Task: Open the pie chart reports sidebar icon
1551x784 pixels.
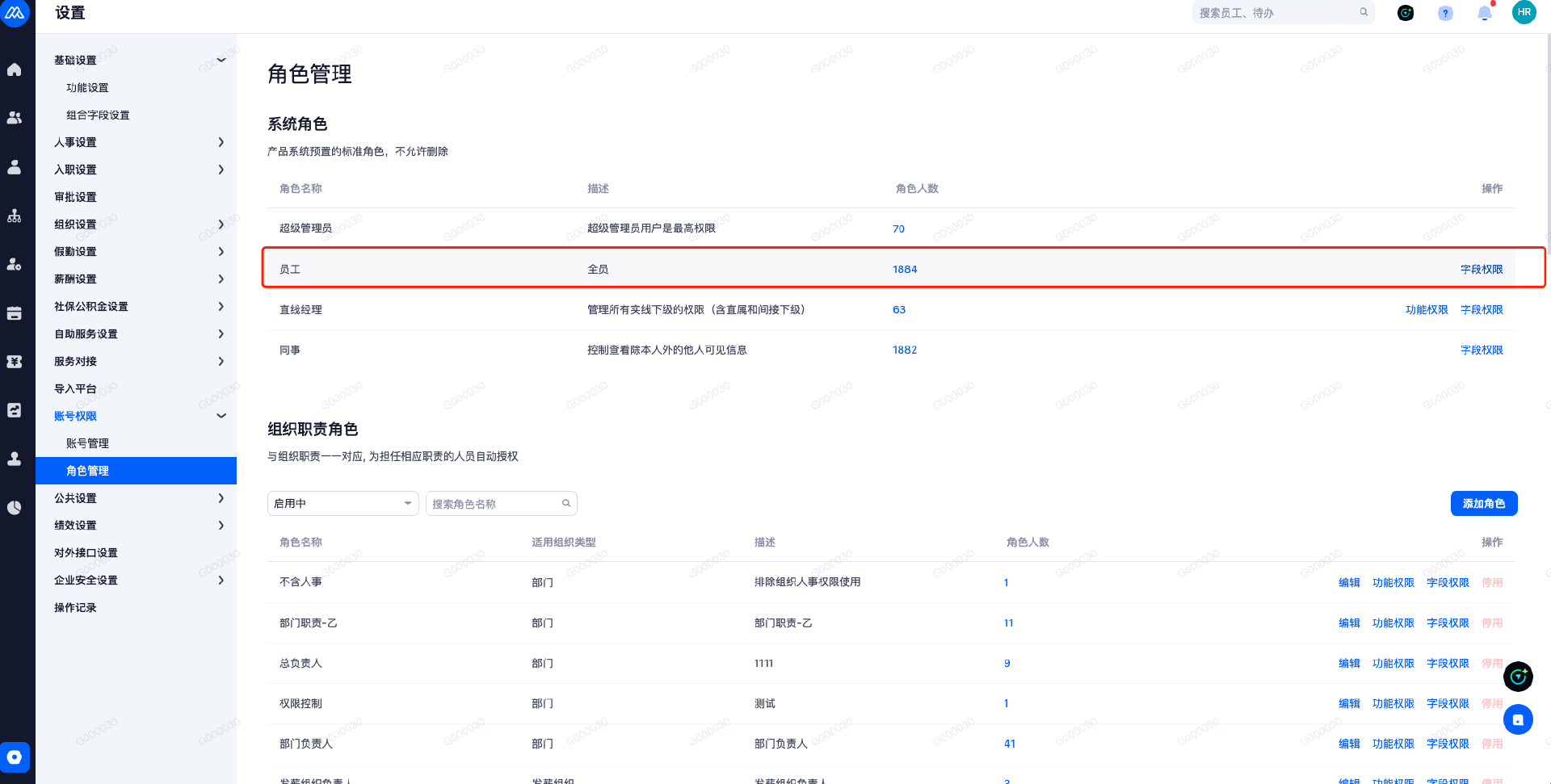Action: click(15, 508)
